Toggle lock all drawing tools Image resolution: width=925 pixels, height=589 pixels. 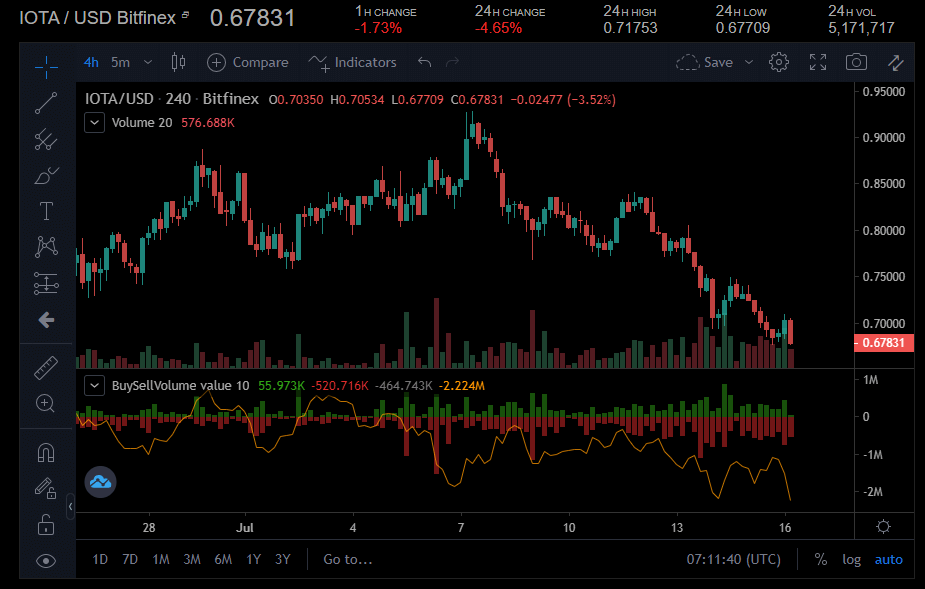tap(46, 525)
